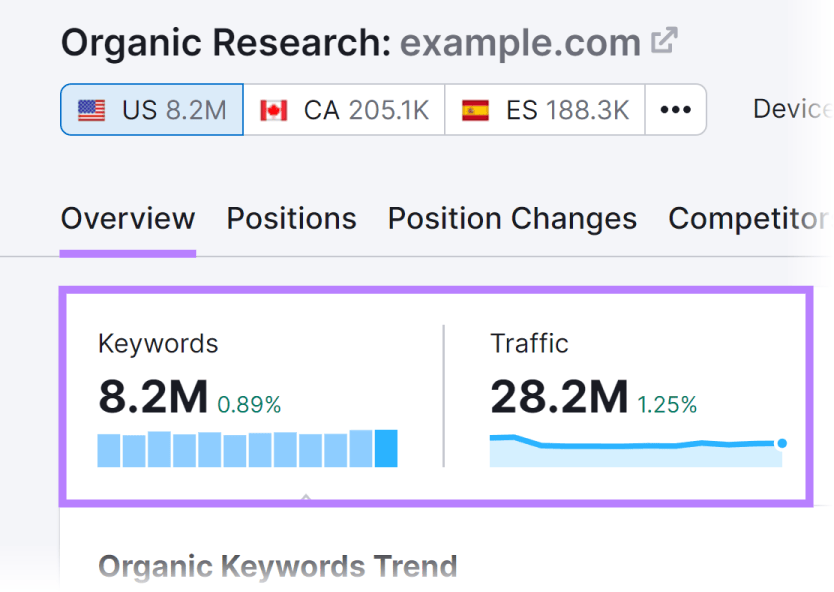Select the US 8.2M database filter

(151, 110)
